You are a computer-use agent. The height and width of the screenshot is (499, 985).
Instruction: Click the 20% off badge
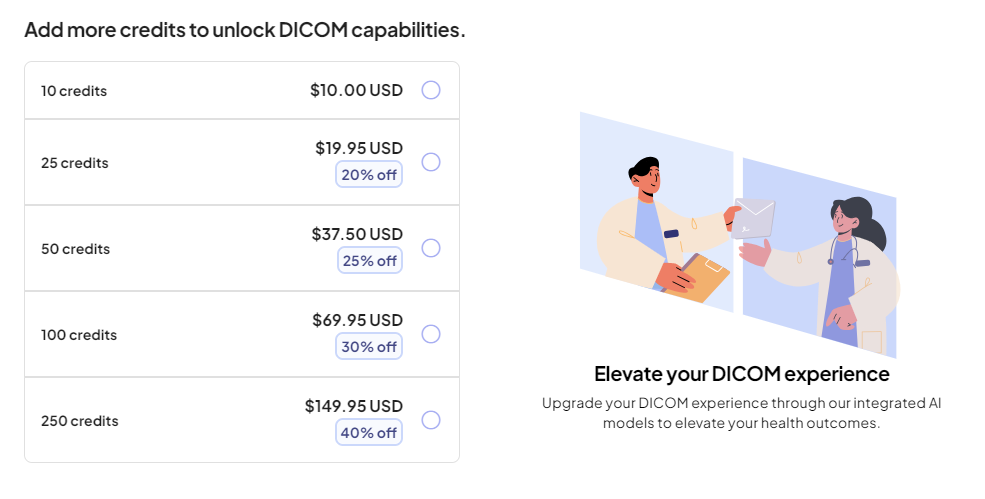[369, 175]
